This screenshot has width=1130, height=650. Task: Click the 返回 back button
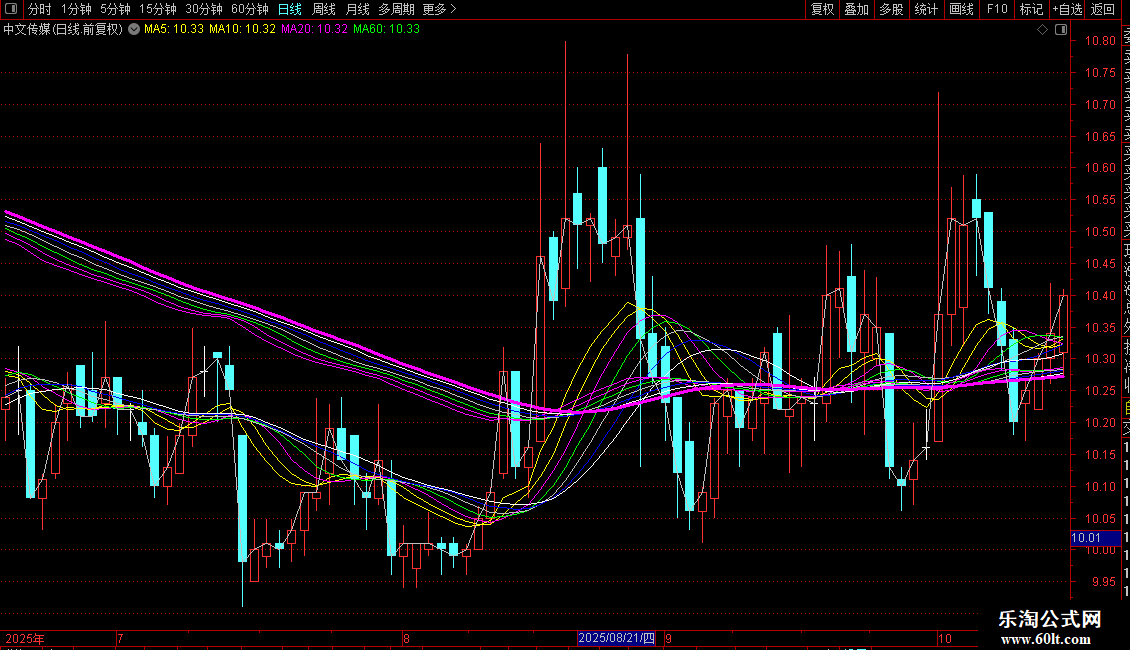click(x=1103, y=9)
